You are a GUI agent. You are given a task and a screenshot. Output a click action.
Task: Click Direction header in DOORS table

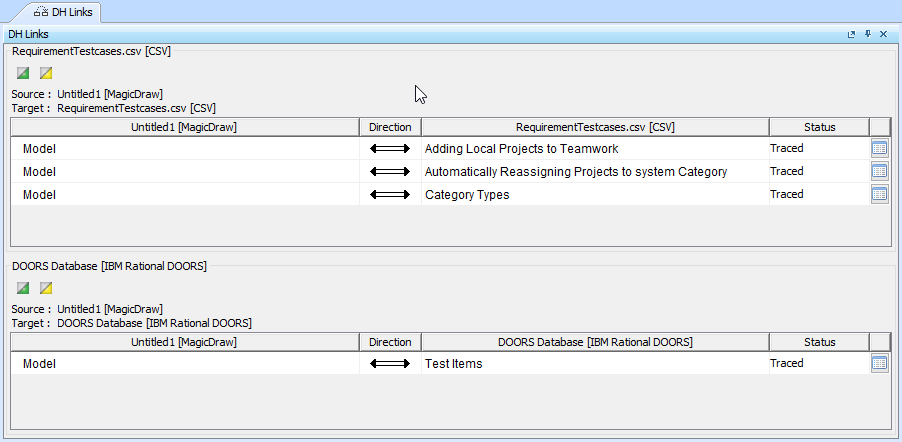(x=391, y=342)
